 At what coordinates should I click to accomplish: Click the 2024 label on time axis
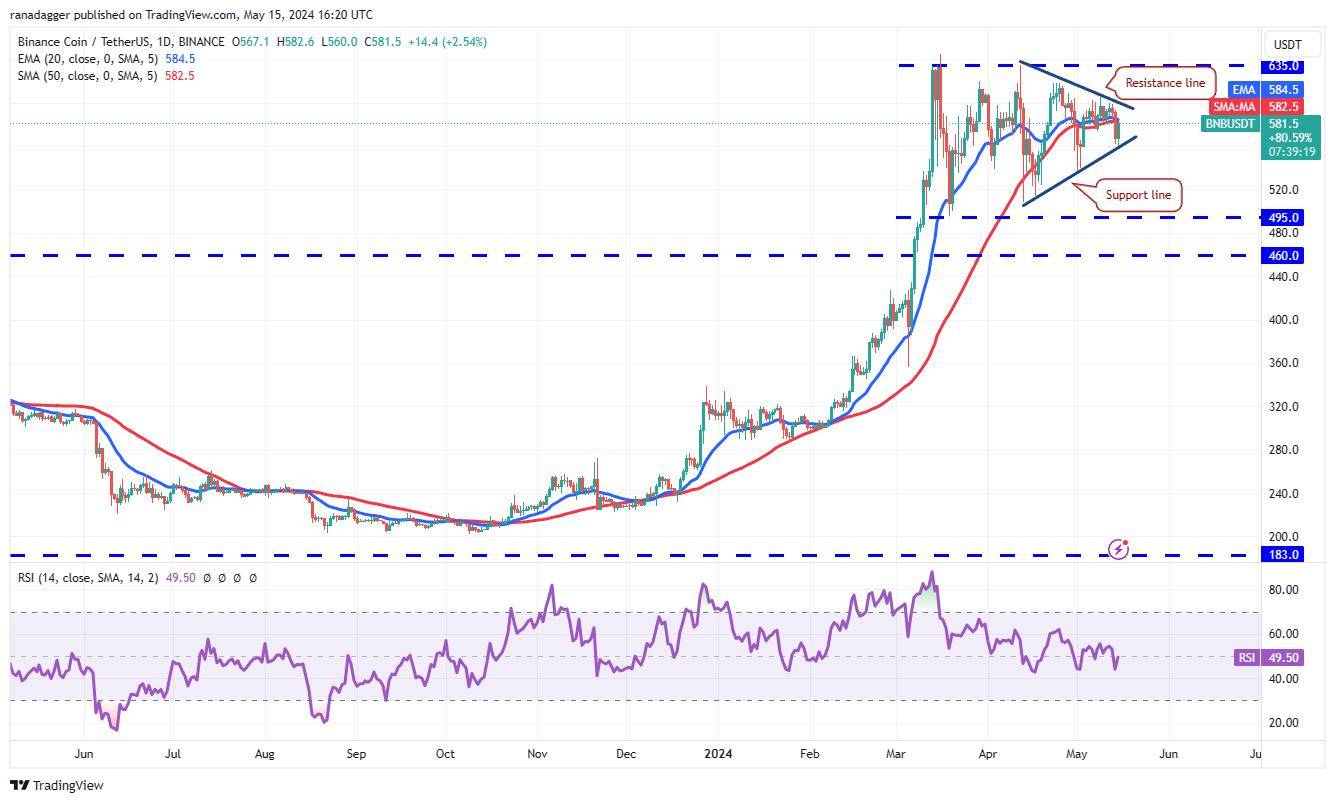point(718,754)
